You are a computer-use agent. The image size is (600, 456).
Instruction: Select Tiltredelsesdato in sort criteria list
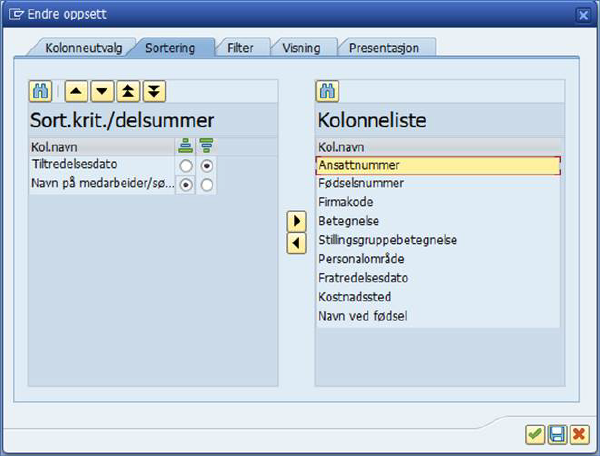102,164
